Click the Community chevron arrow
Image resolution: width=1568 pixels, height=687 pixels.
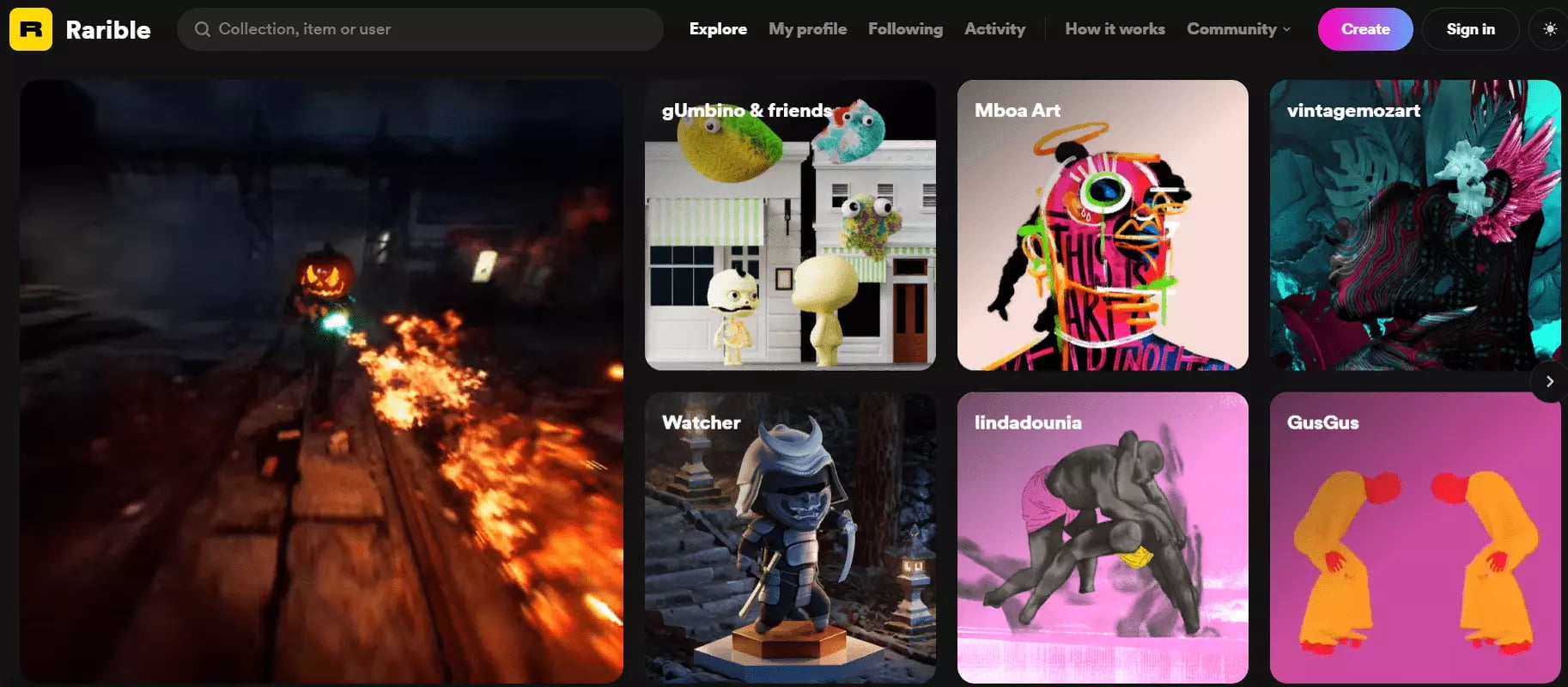[1286, 29]
